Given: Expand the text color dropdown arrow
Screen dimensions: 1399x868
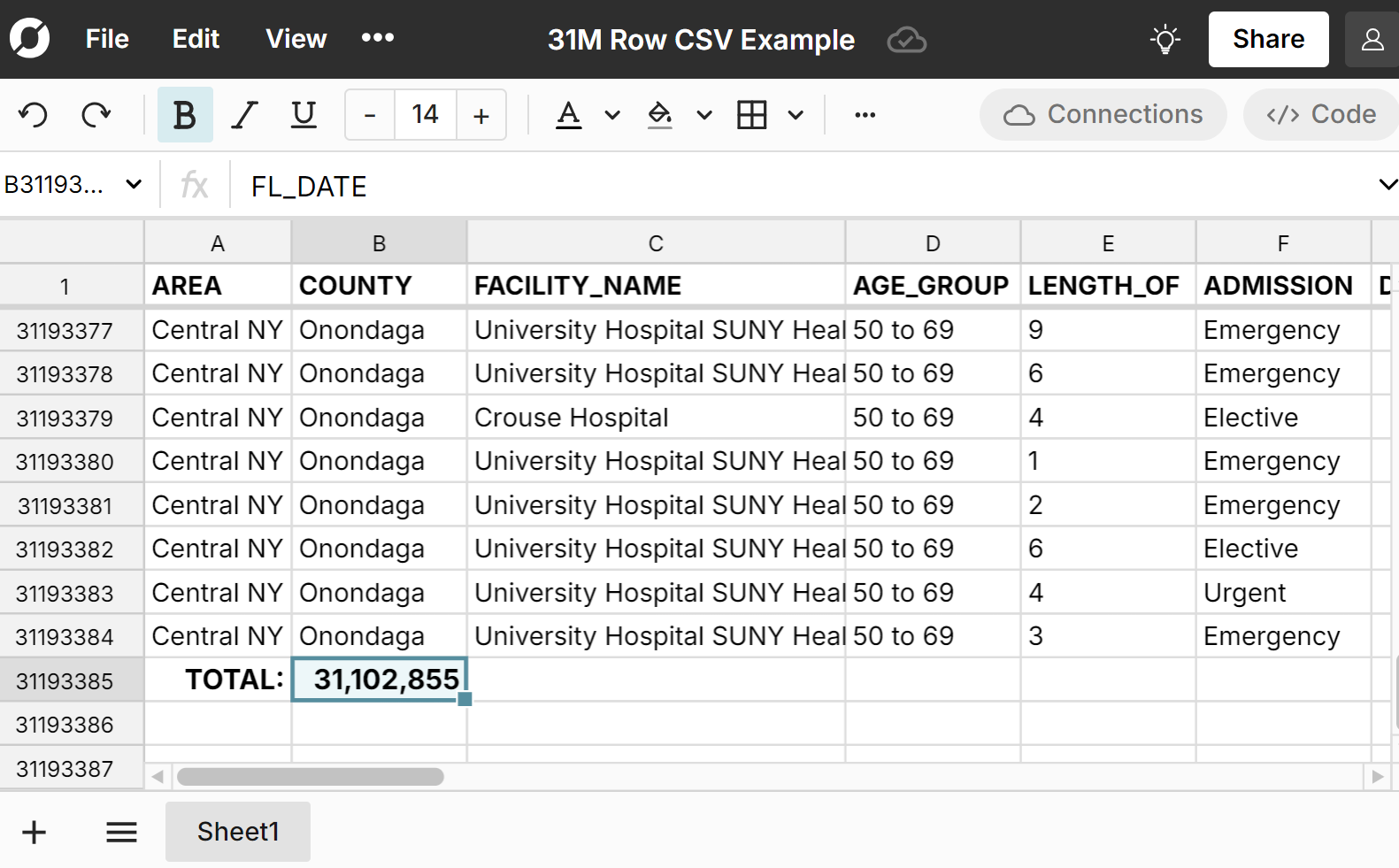Looking at the screenshot, I should coord(612,115).
